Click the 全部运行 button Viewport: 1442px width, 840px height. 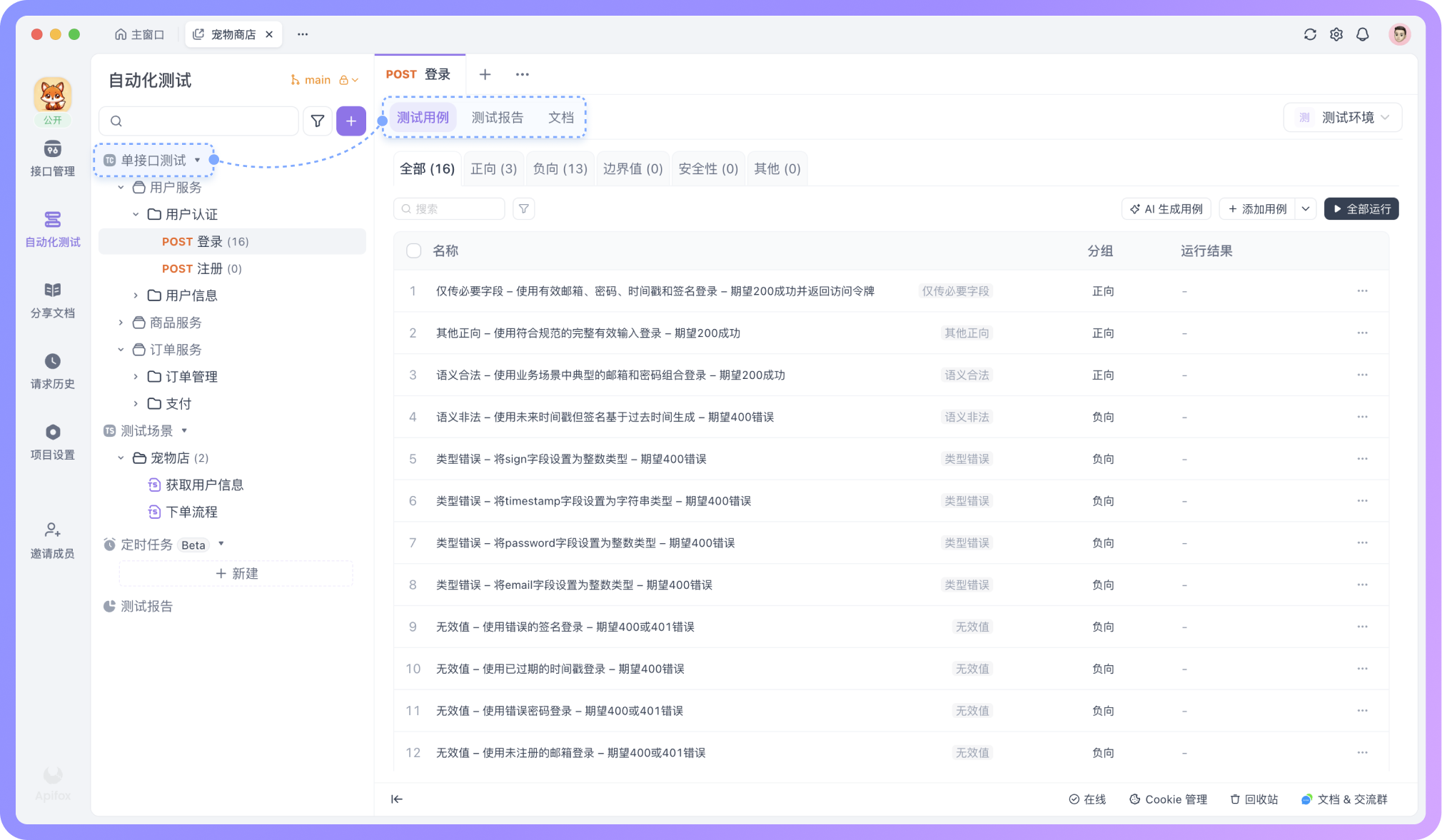pos(1361,208)
